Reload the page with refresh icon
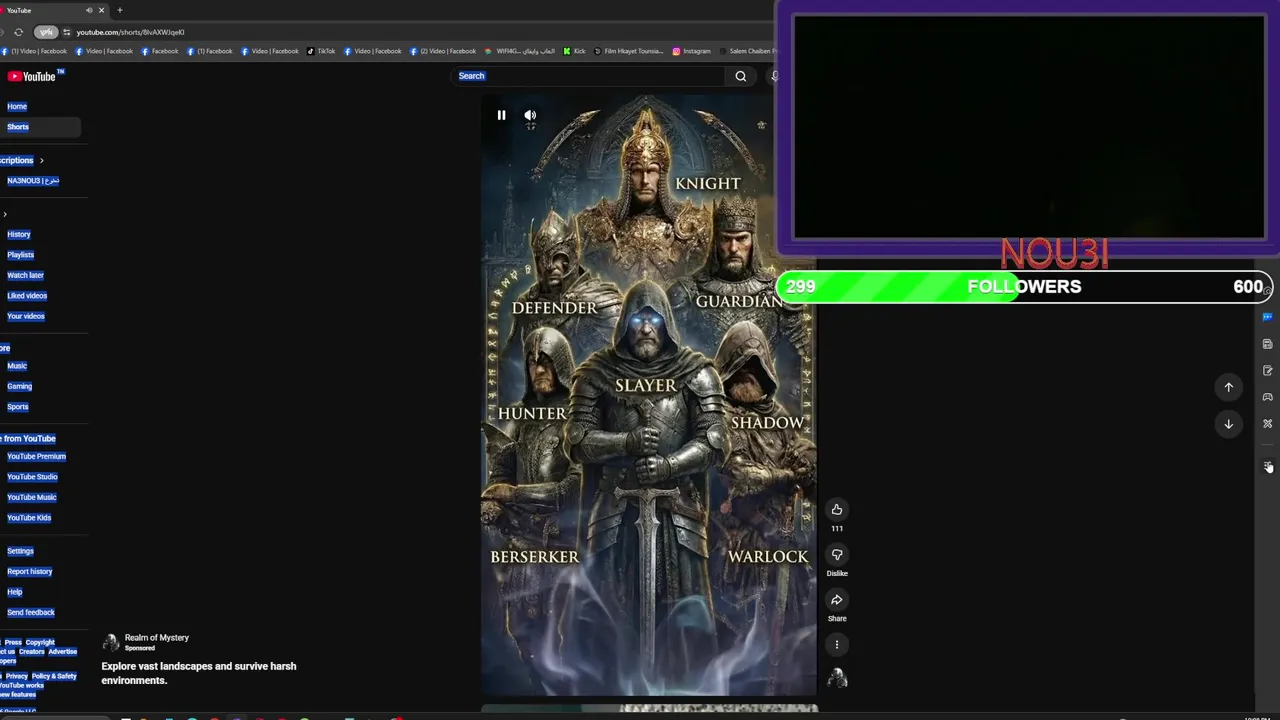This screenshot has width=1280, height=720. click(18, 32)
